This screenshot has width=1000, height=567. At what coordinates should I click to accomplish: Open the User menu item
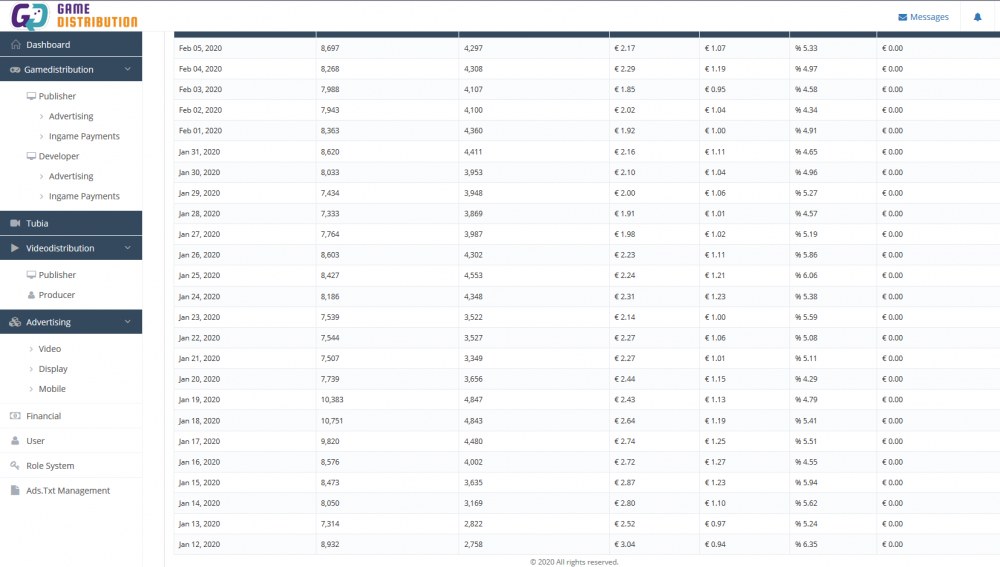pyautogui.click(x=35, y=441)
